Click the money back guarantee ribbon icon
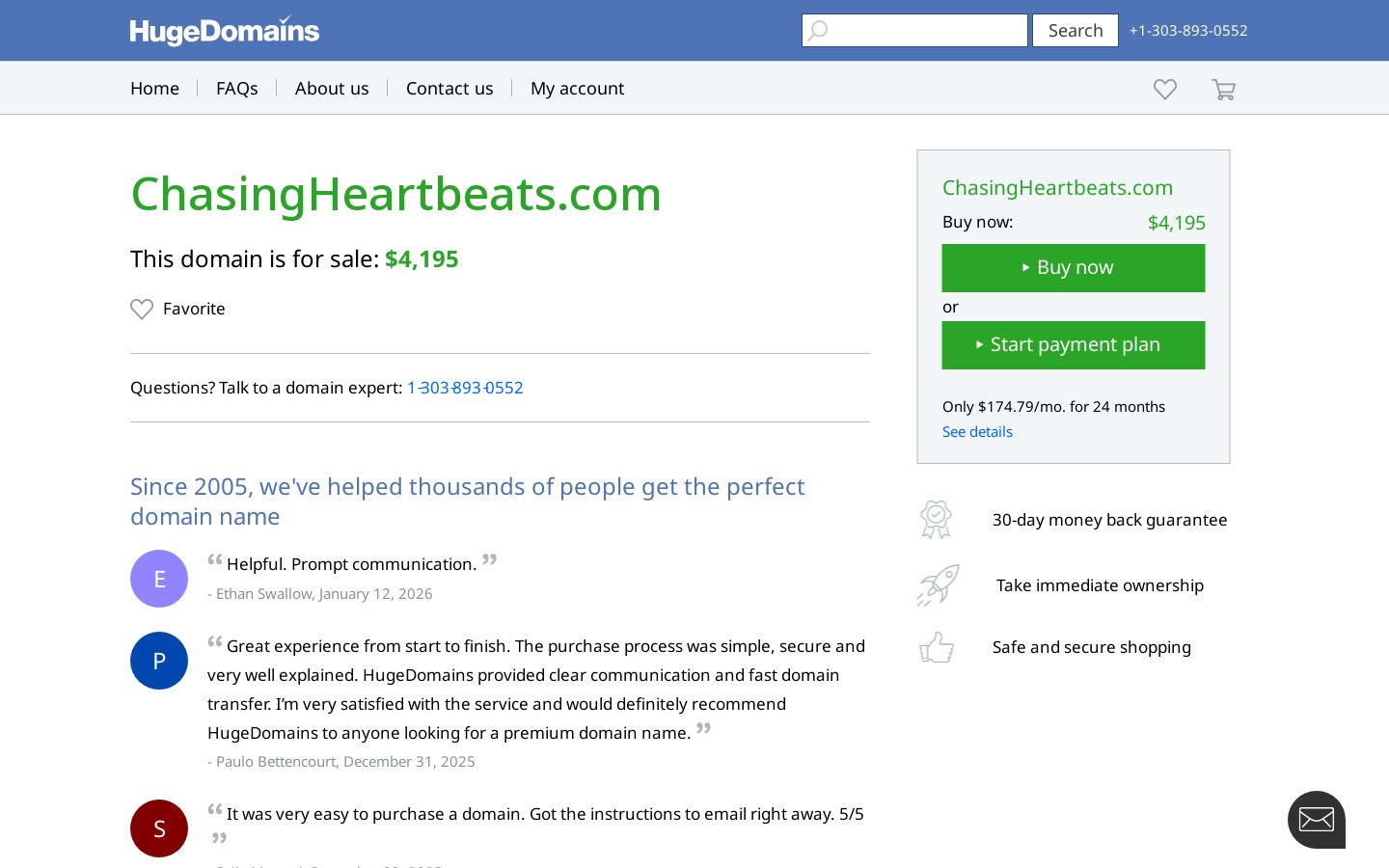Viewport: 1389px width, 868px height. pos(936,520)
